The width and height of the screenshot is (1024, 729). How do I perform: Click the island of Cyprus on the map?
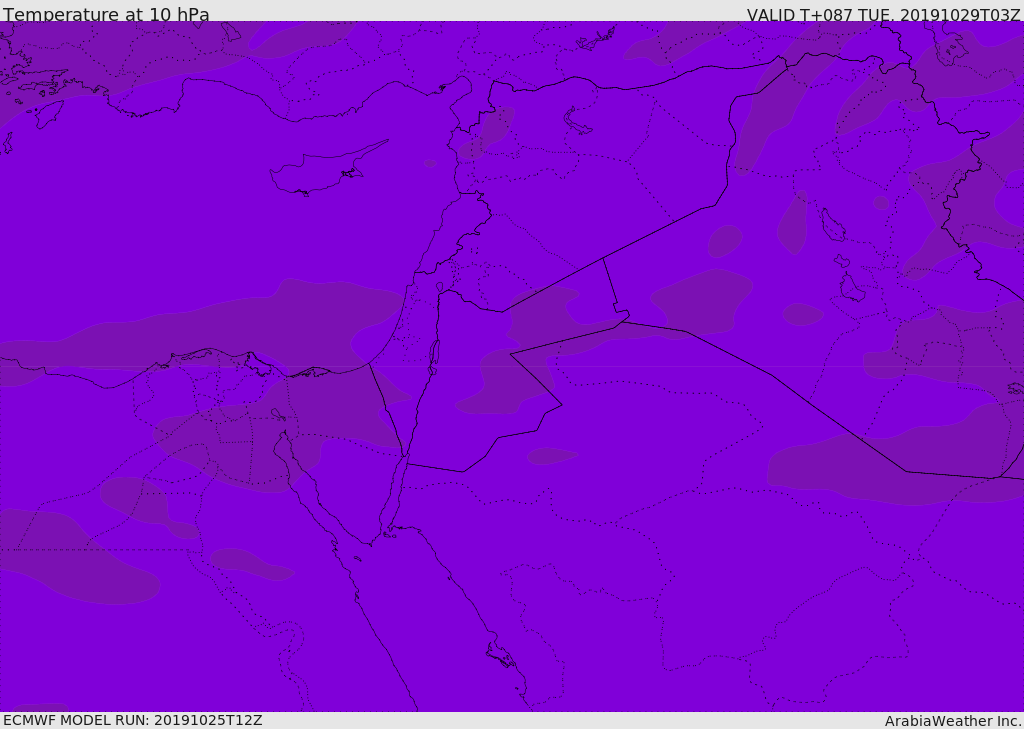point(328,168)
